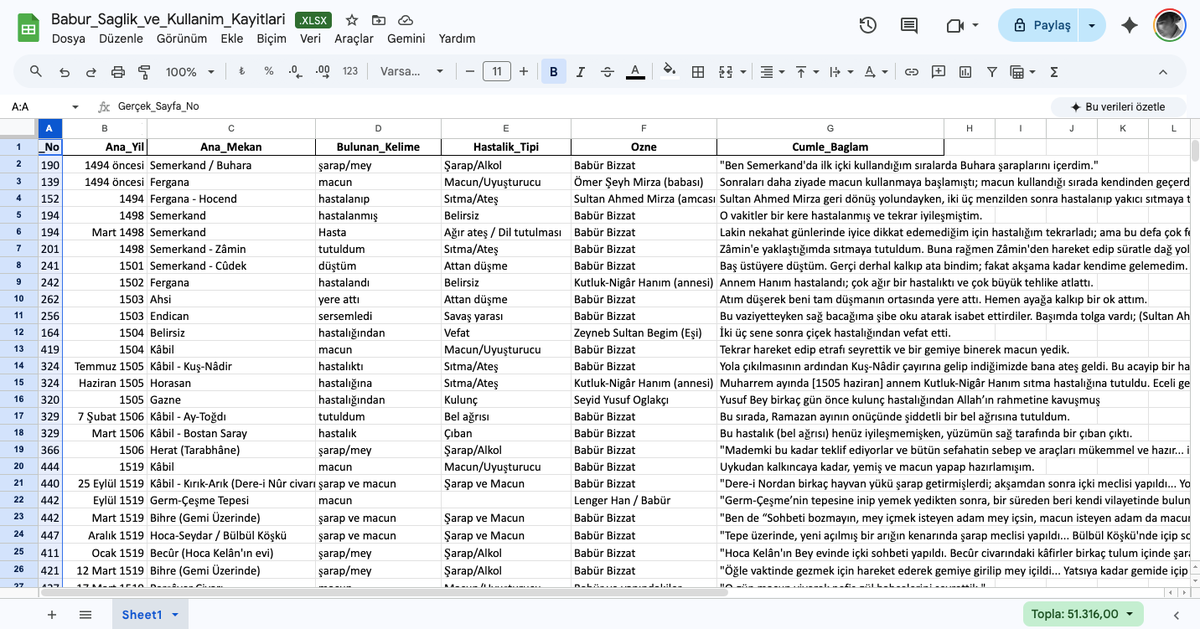
Task: Open the text color picker
Action: [x=634, y=72]
